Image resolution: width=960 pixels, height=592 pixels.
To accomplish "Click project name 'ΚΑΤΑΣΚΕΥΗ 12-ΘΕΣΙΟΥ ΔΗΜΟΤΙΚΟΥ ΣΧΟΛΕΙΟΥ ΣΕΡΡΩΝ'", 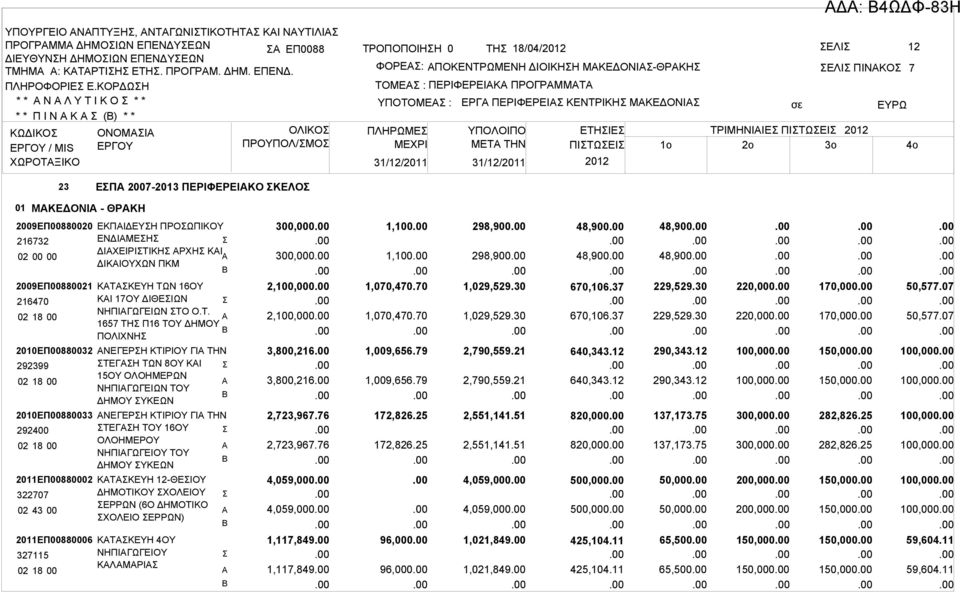I will [152, 498].
